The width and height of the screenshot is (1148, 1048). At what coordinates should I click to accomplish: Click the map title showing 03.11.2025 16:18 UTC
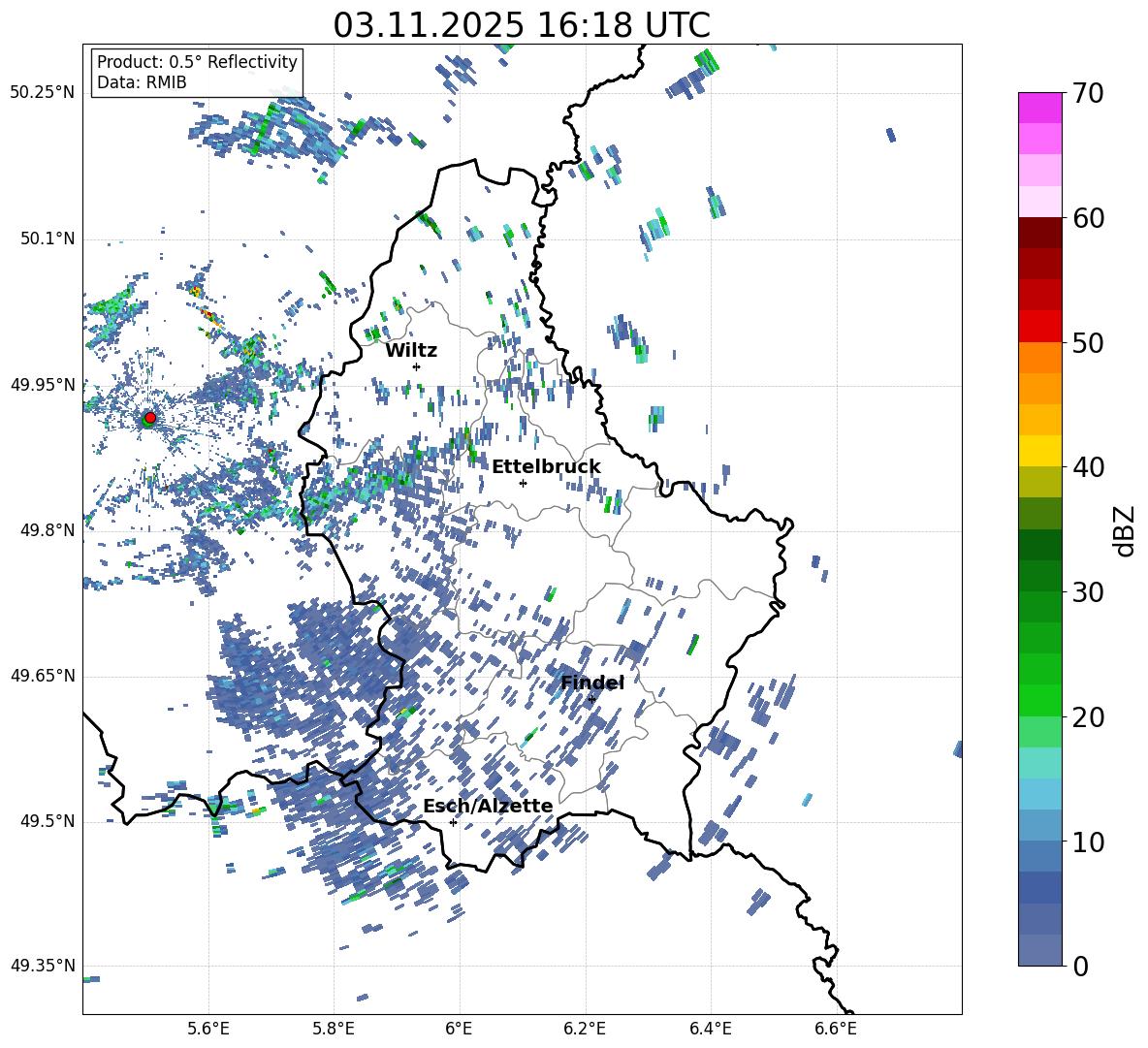click(522, 25)
